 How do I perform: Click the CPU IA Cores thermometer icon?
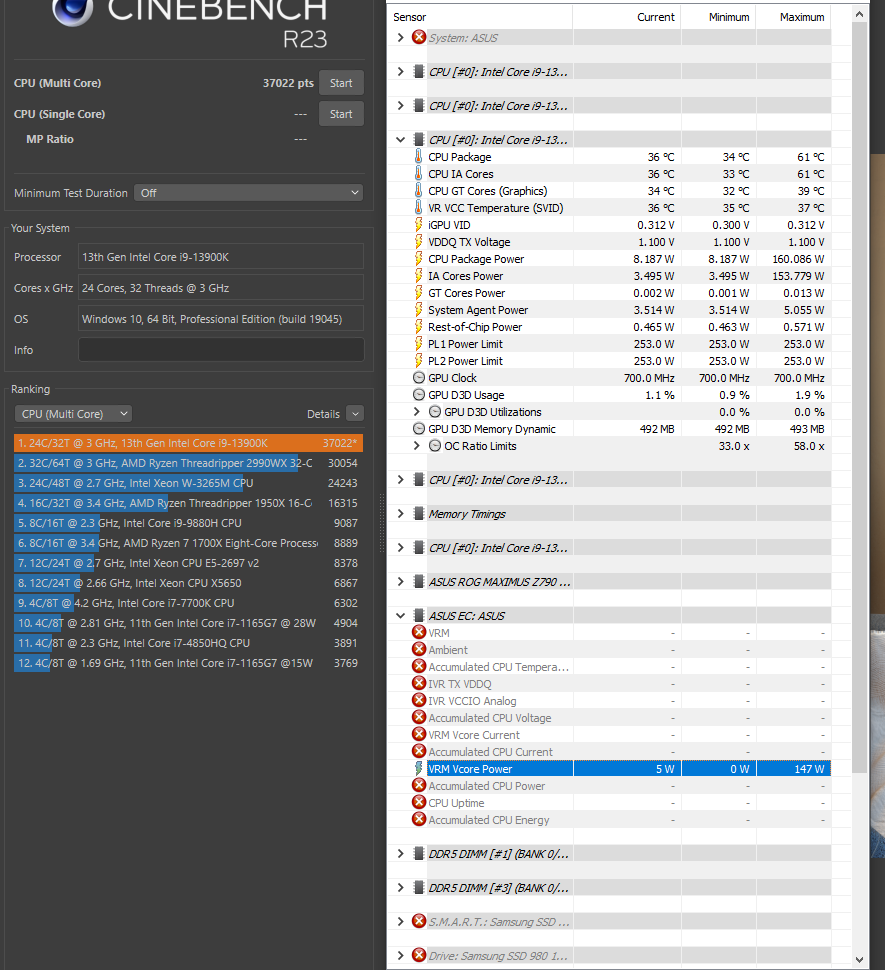click(x=419, y=174)
